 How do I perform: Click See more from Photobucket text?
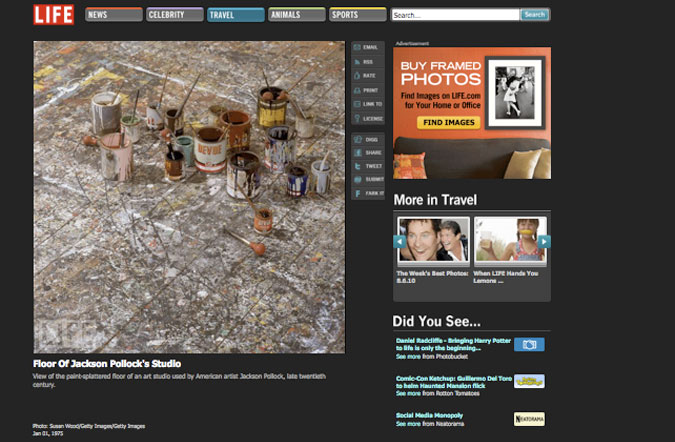click(x=432, y=356)
